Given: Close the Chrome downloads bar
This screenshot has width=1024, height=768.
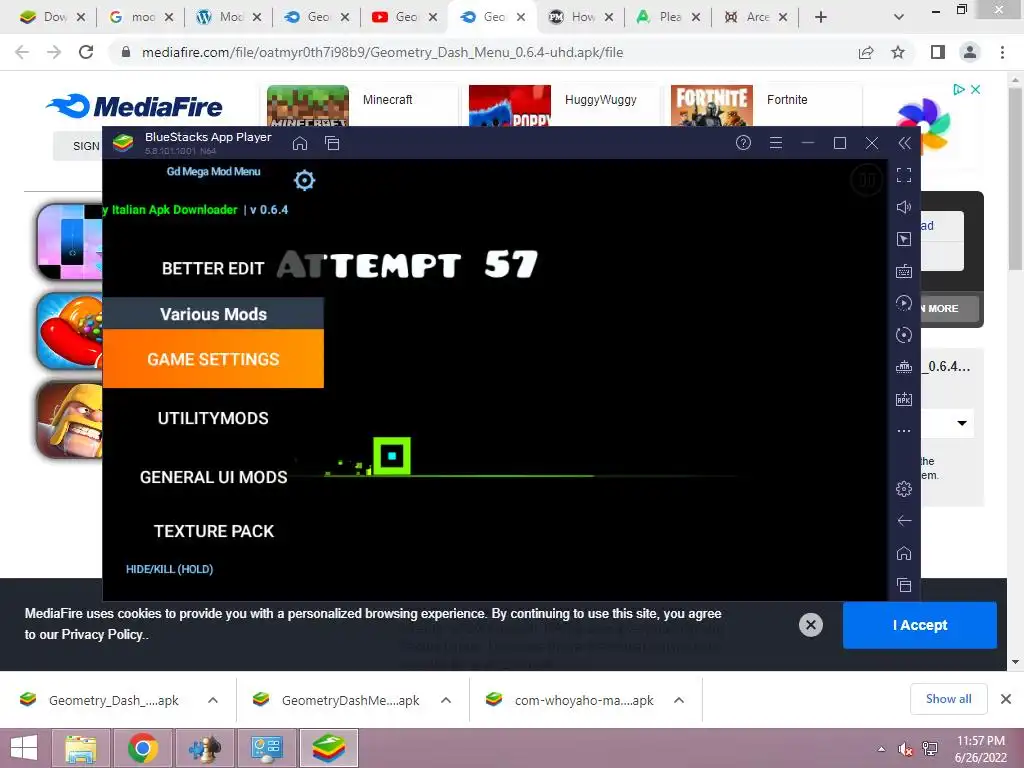Looking at the screenshot, I should click(x=1006, y=699).
